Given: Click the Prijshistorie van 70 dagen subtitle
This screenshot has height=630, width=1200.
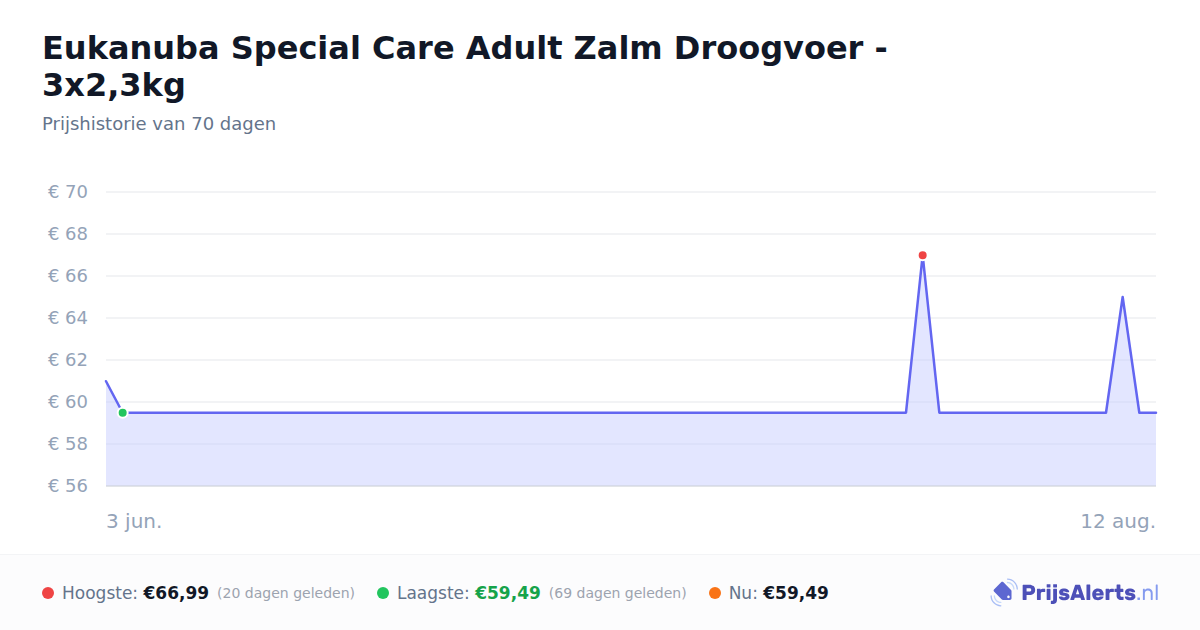Looking at the screenshot, I should click(159, 124).
